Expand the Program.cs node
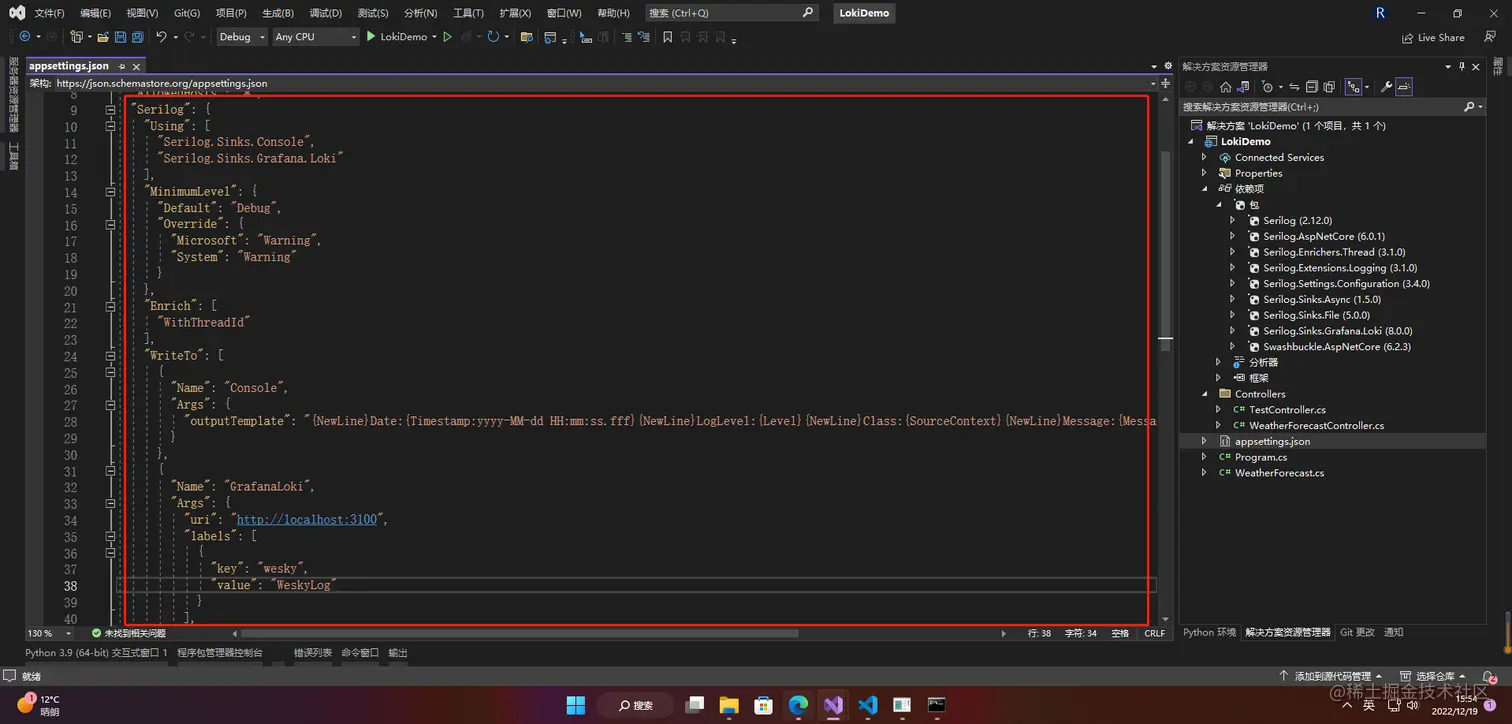Viewport: 1512px width, 724px height. pyautogui.click(x=1204, y=457)
